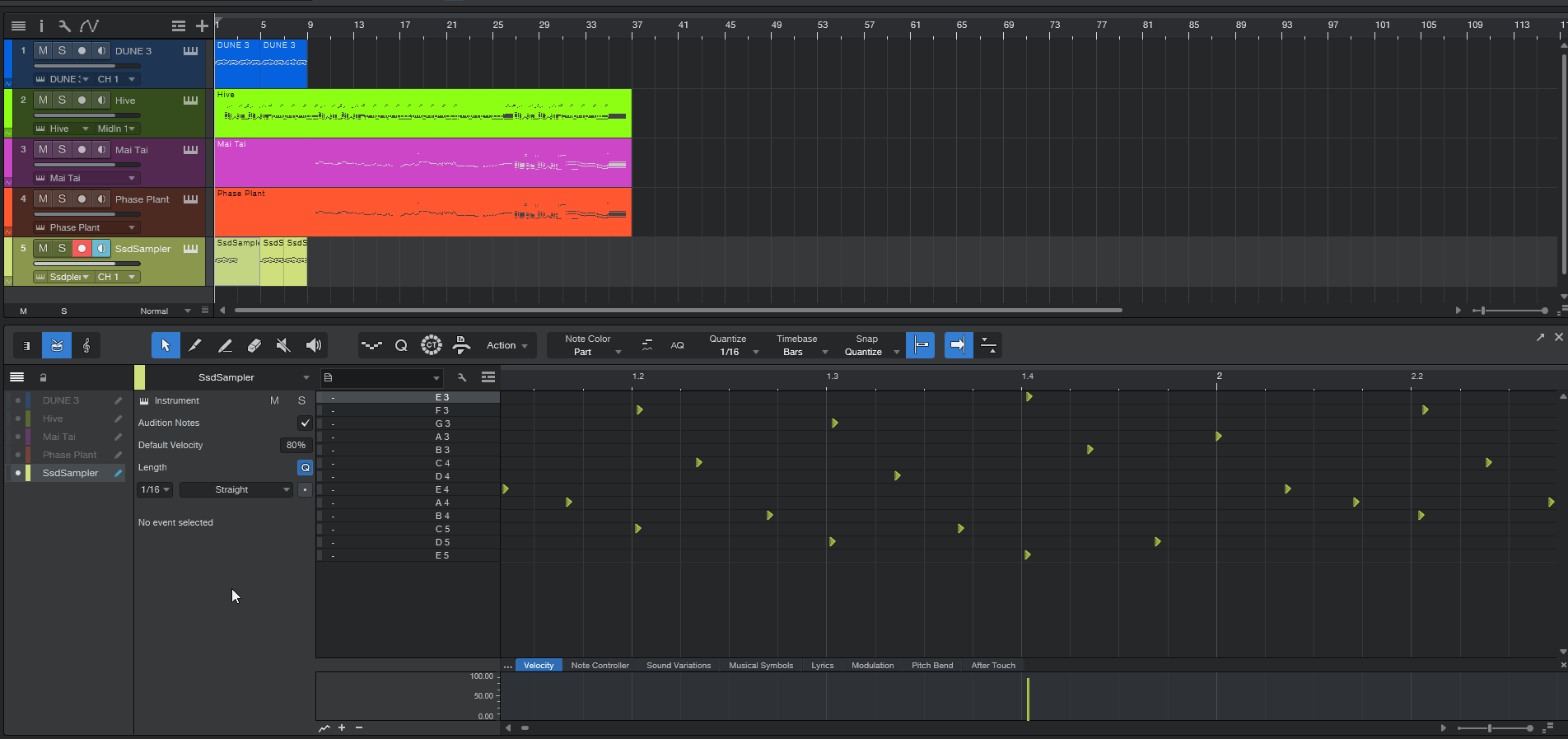The image size is (1568, 739).
Task: Switch to the Musical Symbols tab
Action: (x=761, y=666)
